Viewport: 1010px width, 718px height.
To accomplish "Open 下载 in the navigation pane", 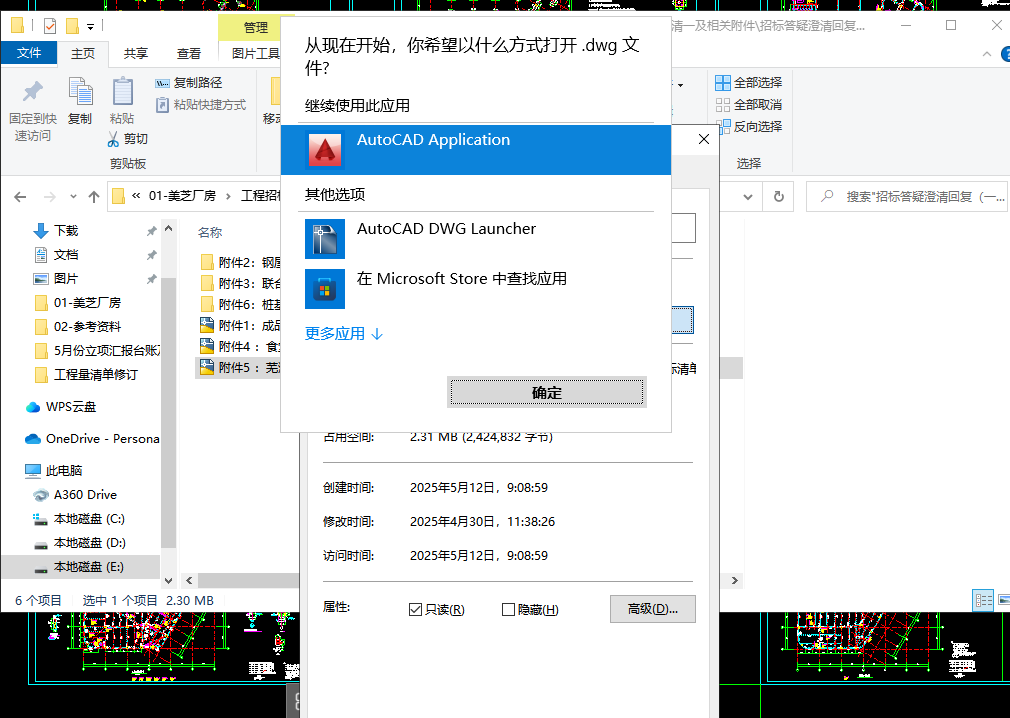I will tap(66, 231).
